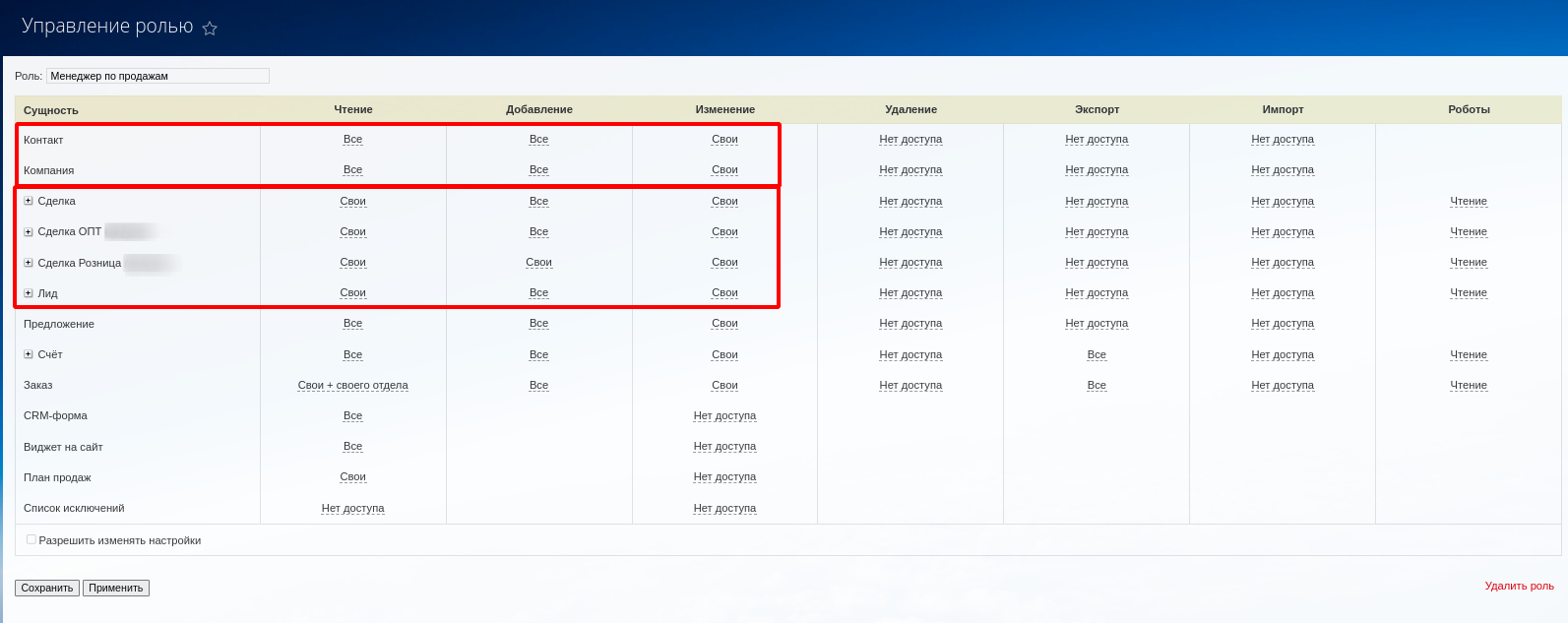Expand the Сделка row

click(29, 201)
